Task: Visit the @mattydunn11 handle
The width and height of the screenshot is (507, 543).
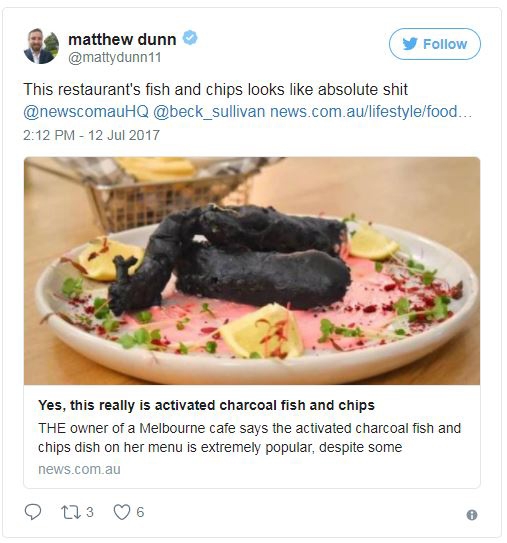Action: tap(115, 57)
